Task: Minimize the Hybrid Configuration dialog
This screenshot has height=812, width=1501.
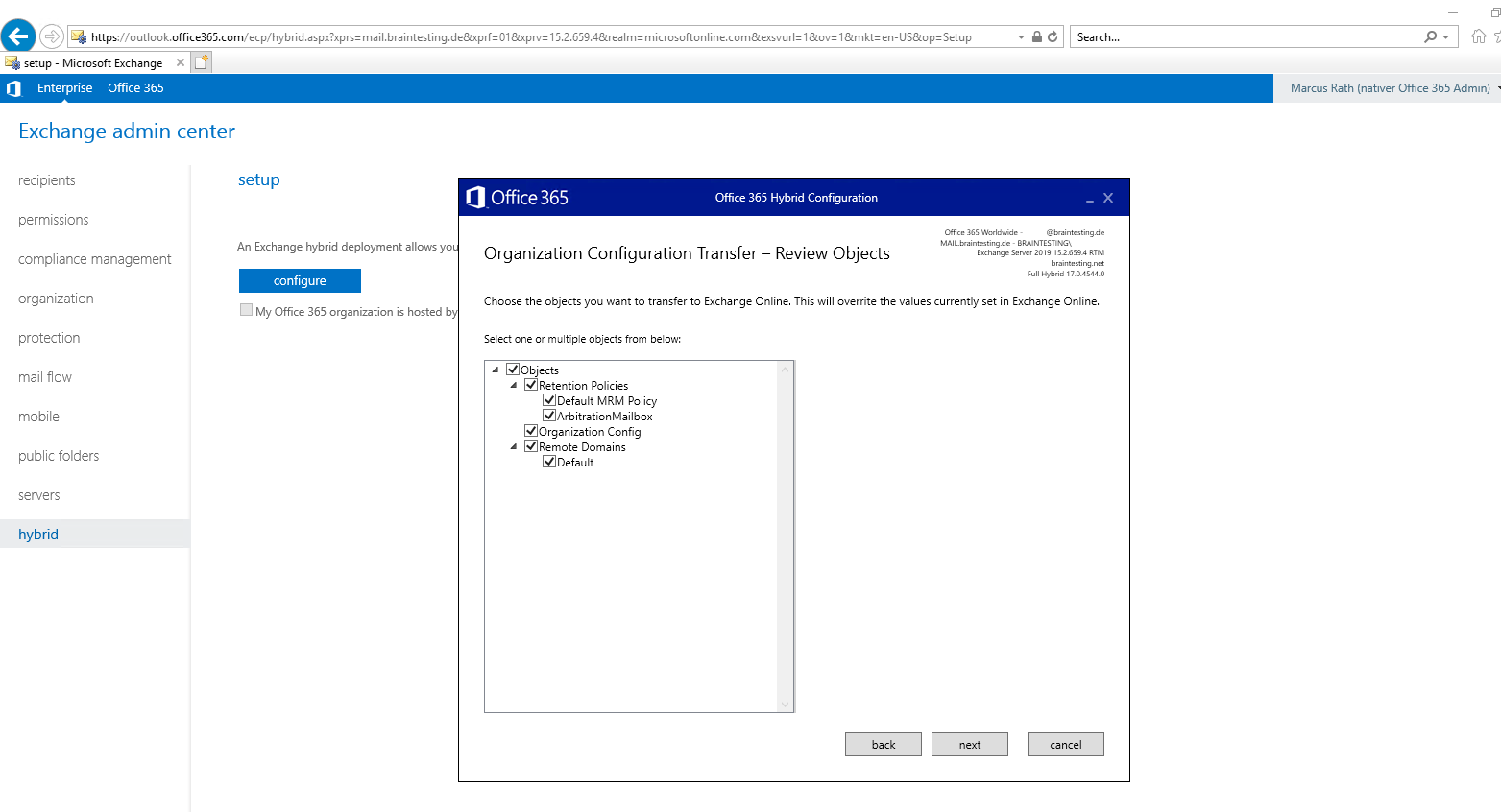Action: 1090,199
